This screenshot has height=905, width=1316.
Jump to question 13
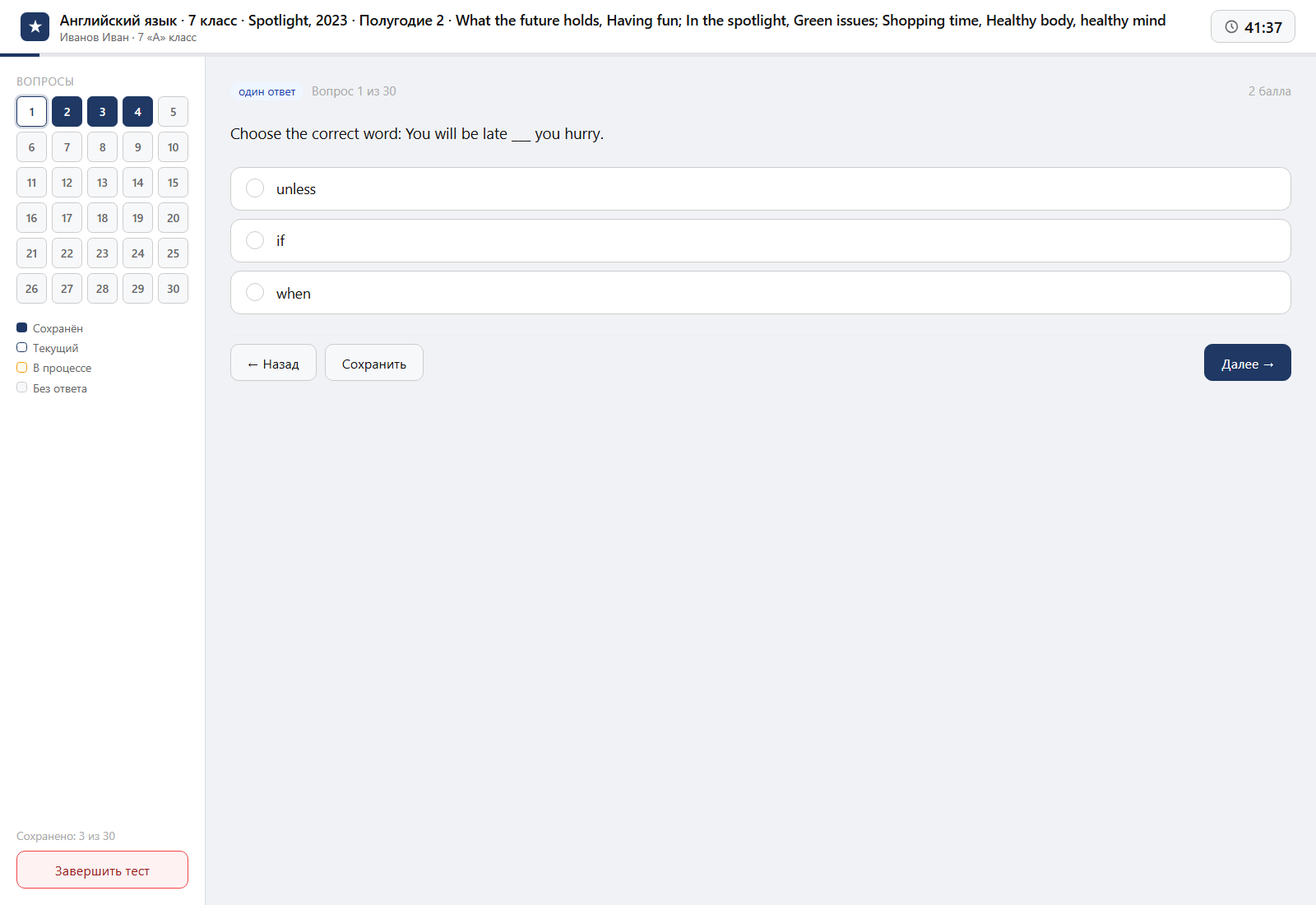102,183
